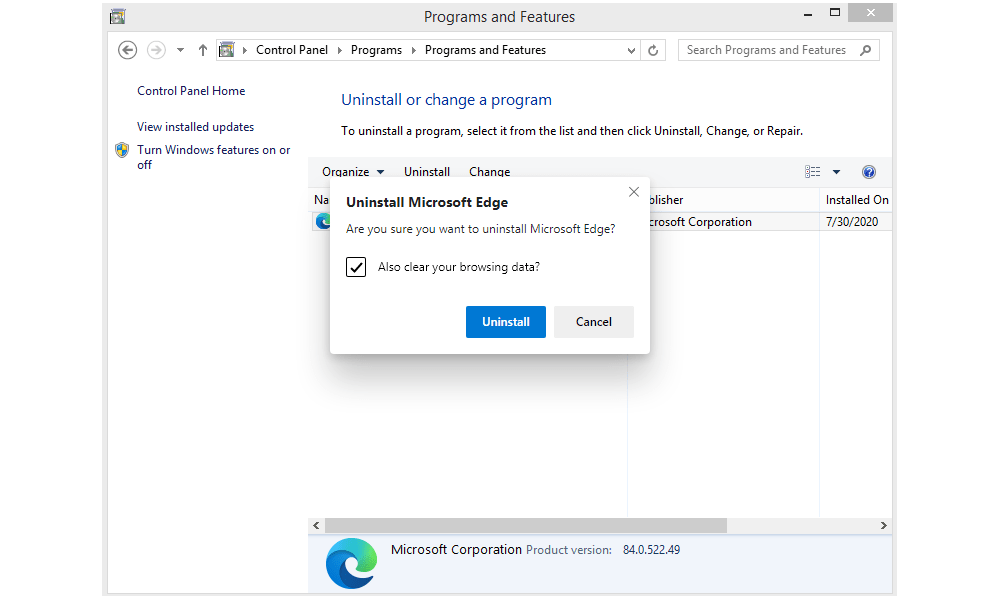Go up one level with up arrow
Viewport: 1000px width, 600px height.
click(x=203, y=50)
